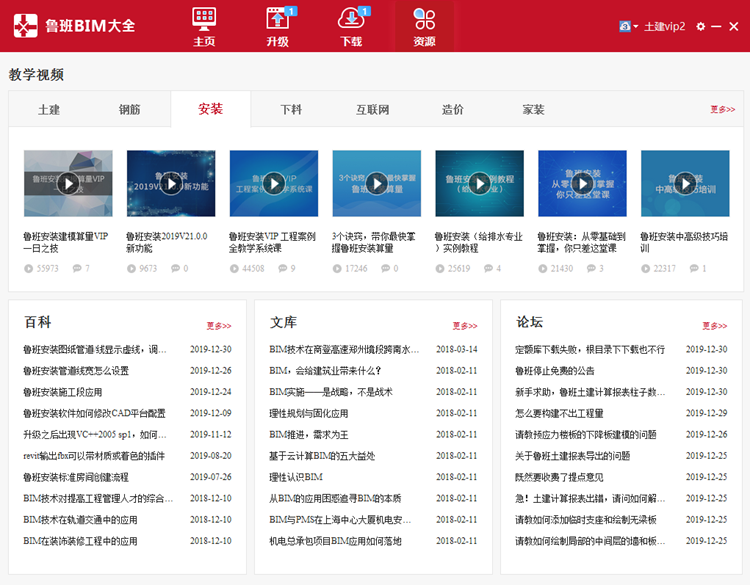Viewport: 750px width, 585px height.
Task: Click 更多>> in the 文库 panel
Action: (x=465, y=326)
